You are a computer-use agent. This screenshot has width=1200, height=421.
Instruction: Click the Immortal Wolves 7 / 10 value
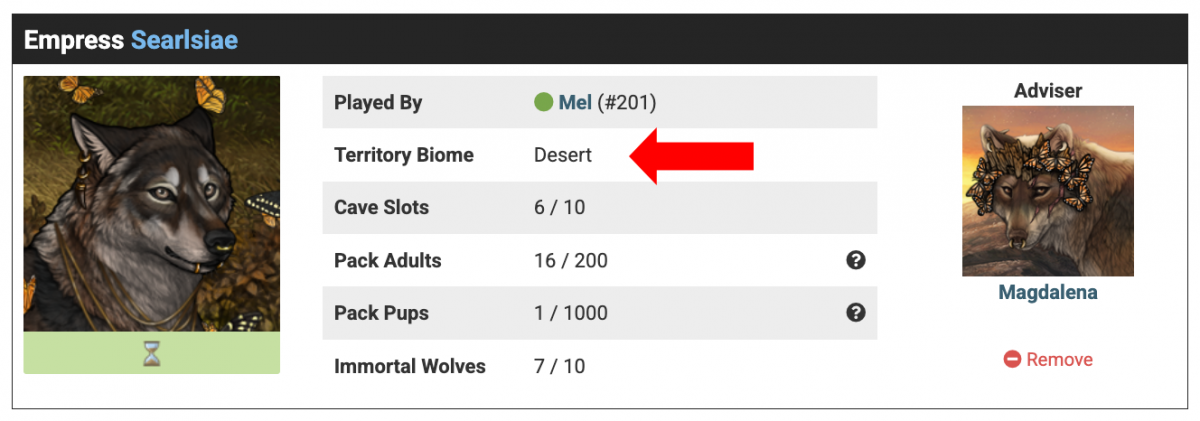click(x=560, y=366)
